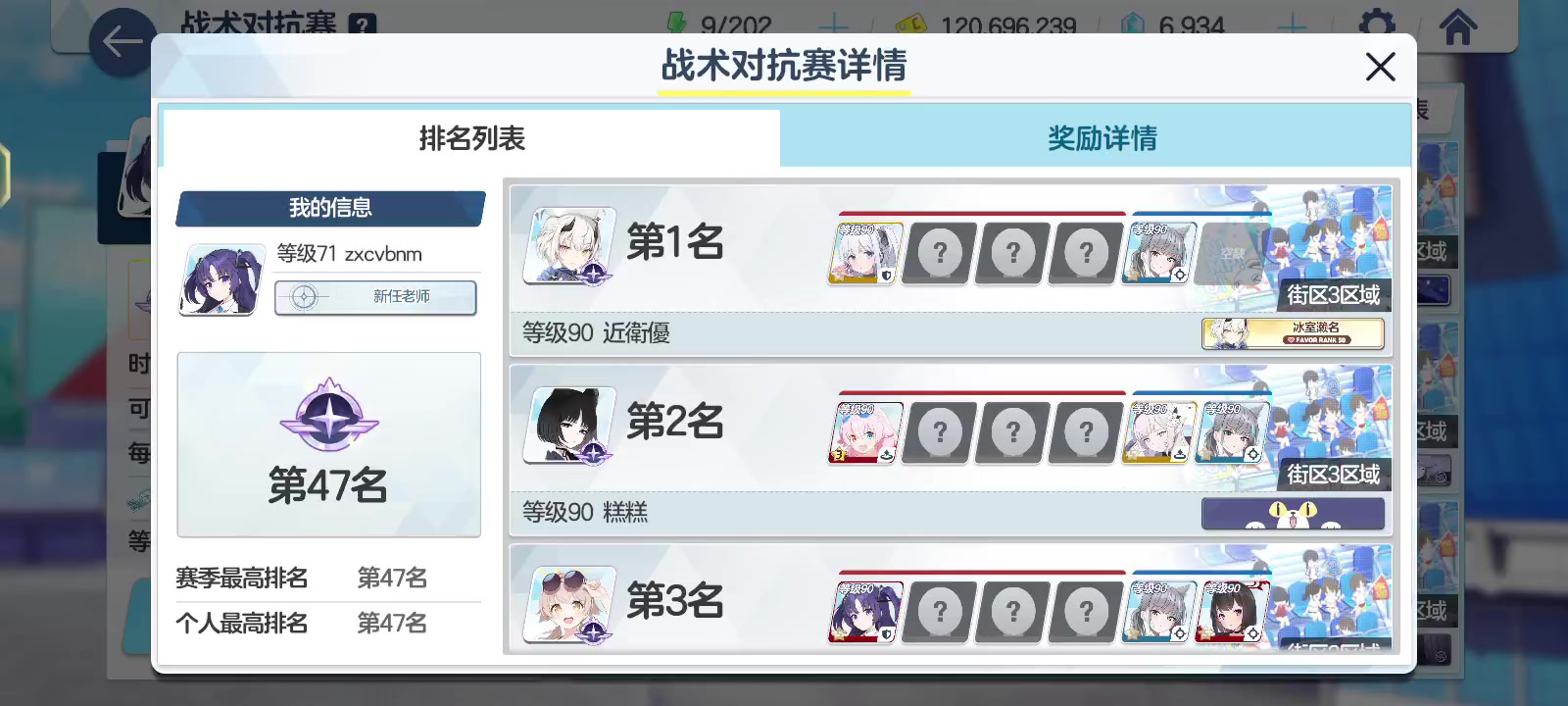Tap the third-place player avatar
This screenshot has height=706, width=1568.
[569, 604]
